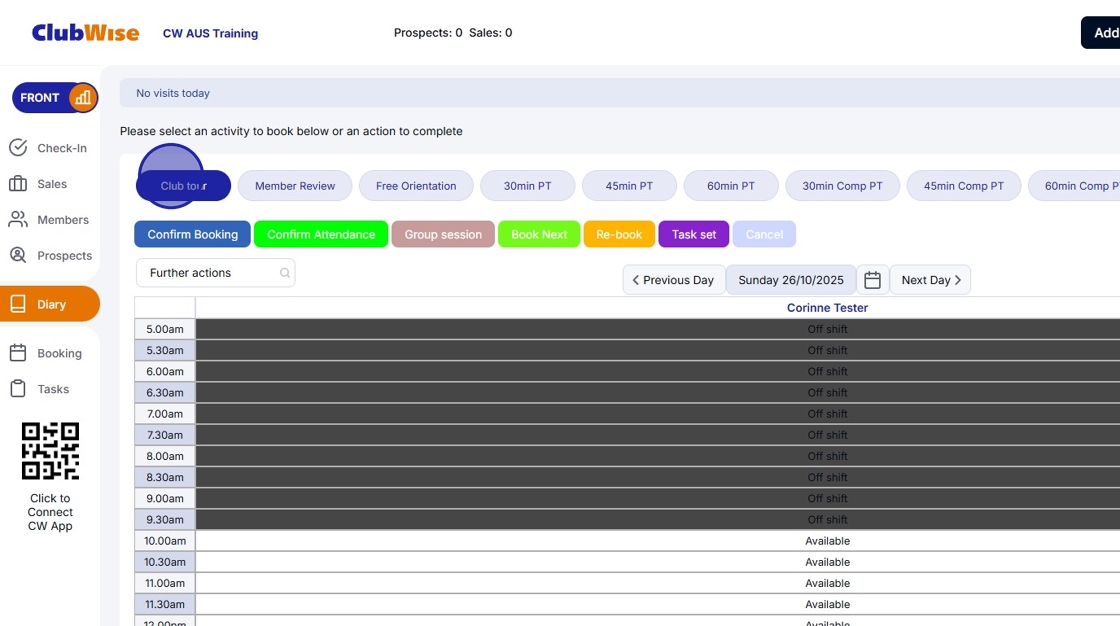
Task: Click the ClubWise logo
Action: pyautogui.click(x=86, y=33)
